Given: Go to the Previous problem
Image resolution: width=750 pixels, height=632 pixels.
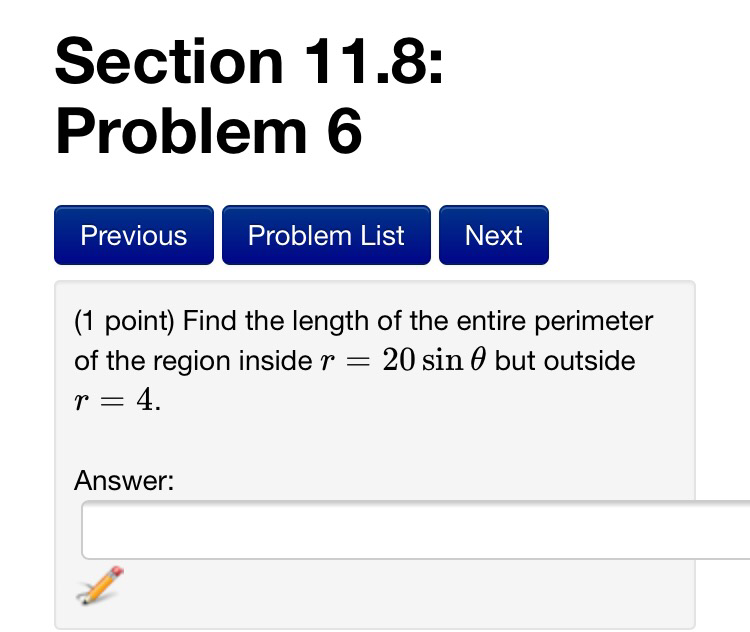Looking at the screenshot, I should pos(134,235).
